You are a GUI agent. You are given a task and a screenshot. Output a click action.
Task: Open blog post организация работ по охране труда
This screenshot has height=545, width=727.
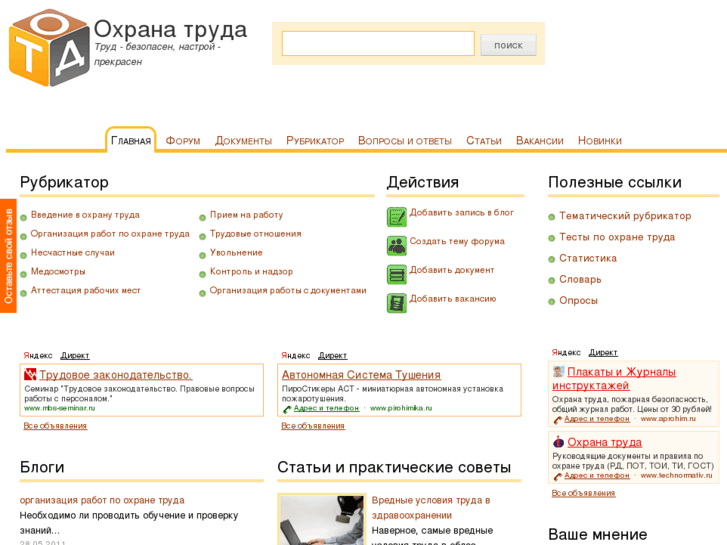pos(102,500)
